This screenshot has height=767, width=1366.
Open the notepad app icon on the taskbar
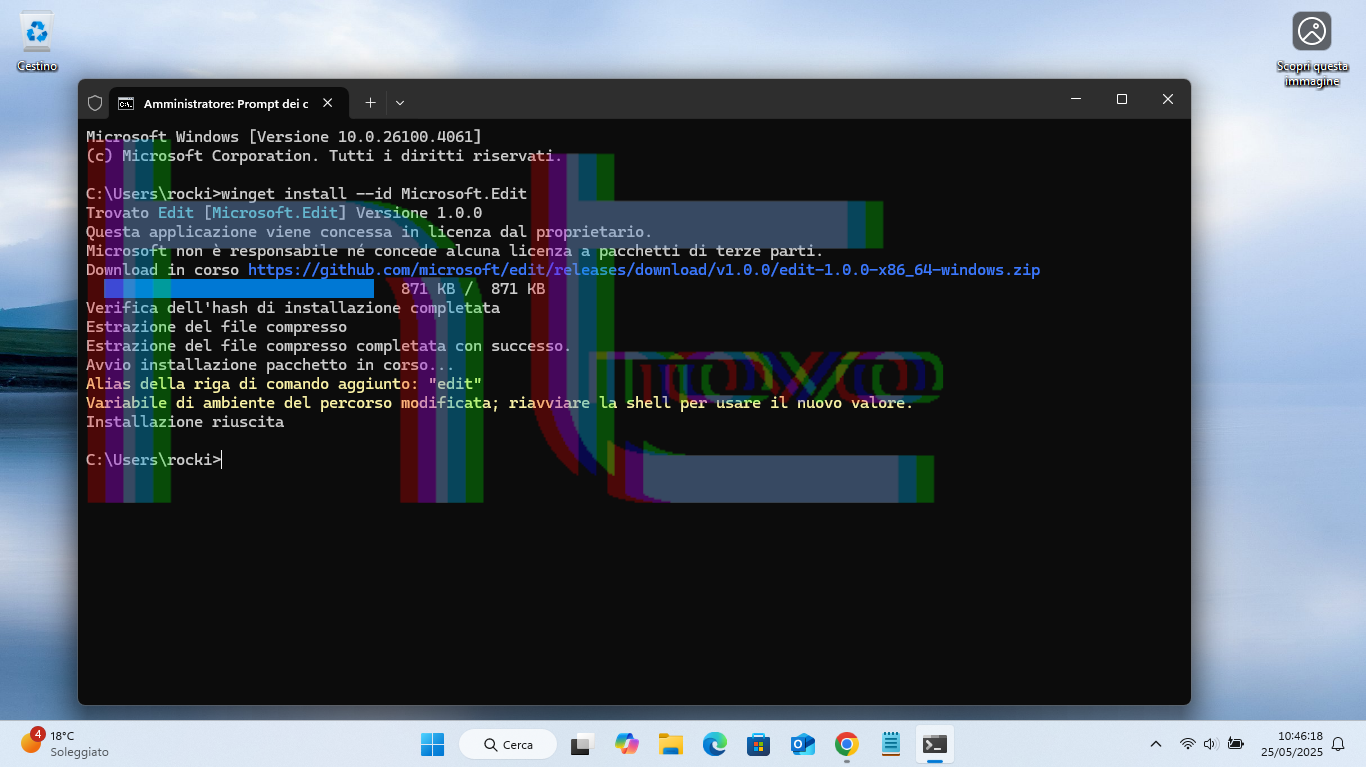pyautogui.click(x=890, y=744)
